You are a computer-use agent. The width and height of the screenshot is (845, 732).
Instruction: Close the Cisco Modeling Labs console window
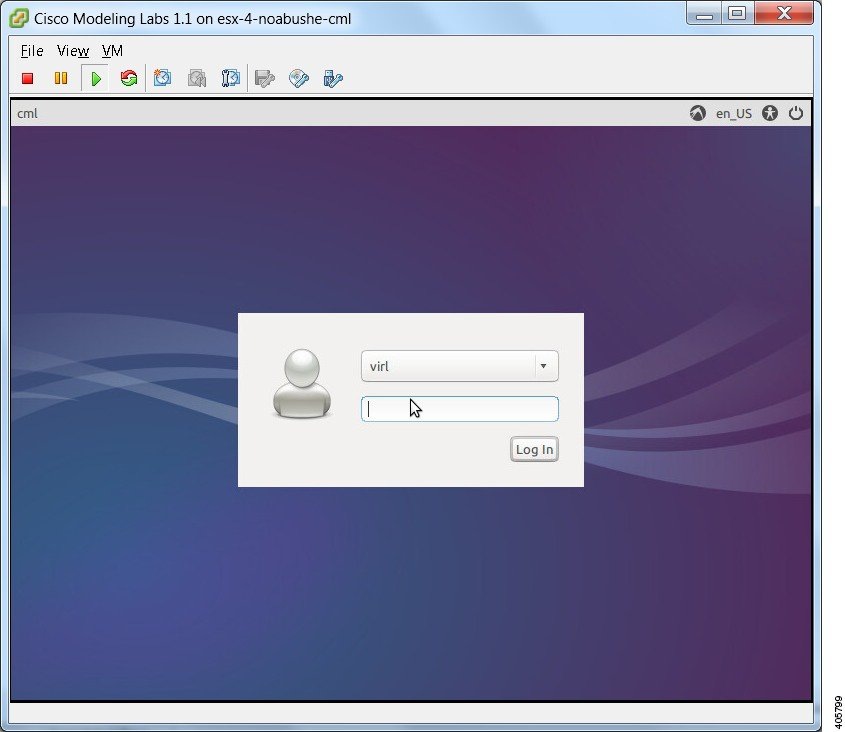784,14
